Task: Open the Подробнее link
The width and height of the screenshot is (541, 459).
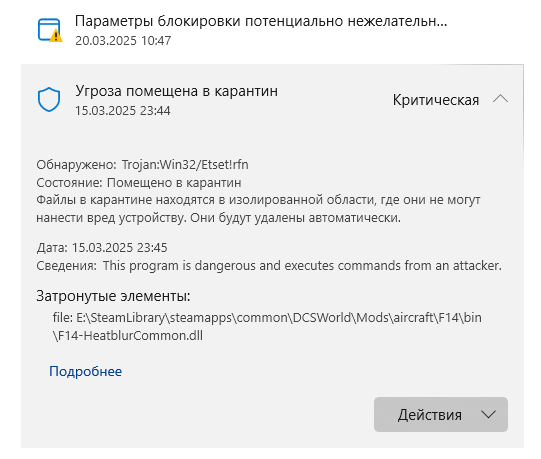Action: (86, 371)
